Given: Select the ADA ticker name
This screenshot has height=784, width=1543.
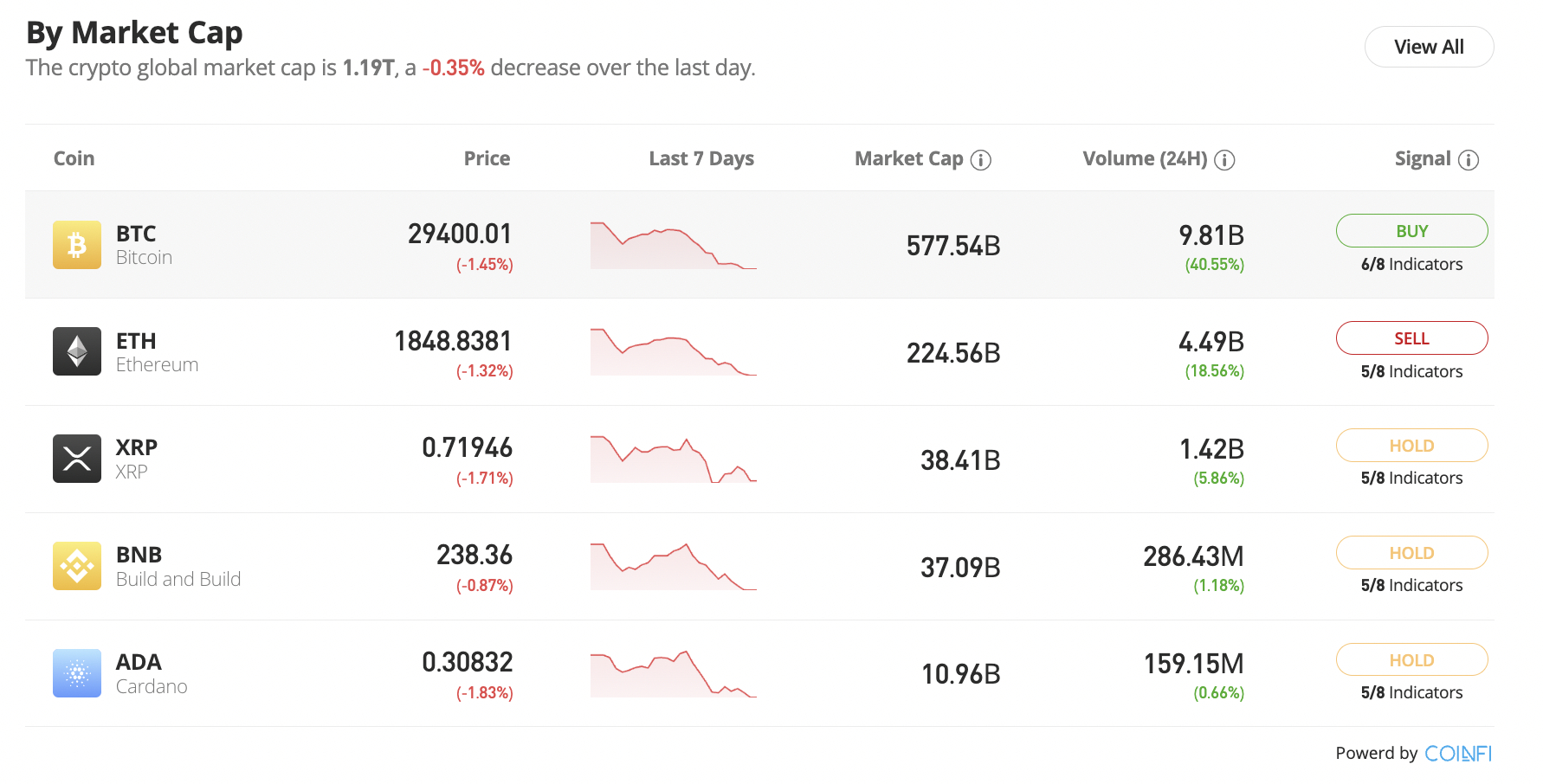Looking at the screenshot, I should 139,662.
